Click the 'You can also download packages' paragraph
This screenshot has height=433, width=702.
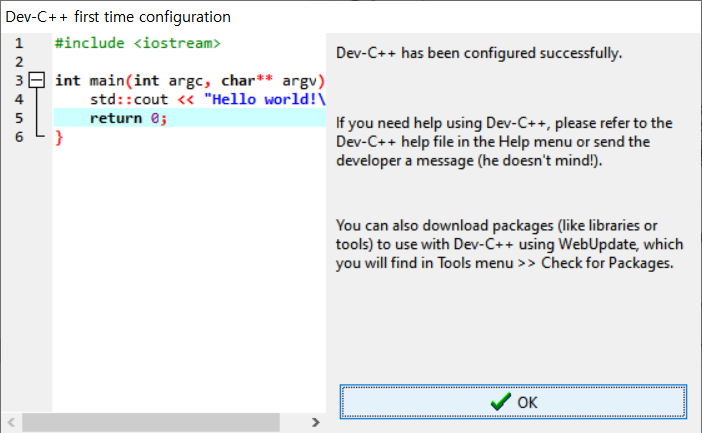click(x=509, y=244)
